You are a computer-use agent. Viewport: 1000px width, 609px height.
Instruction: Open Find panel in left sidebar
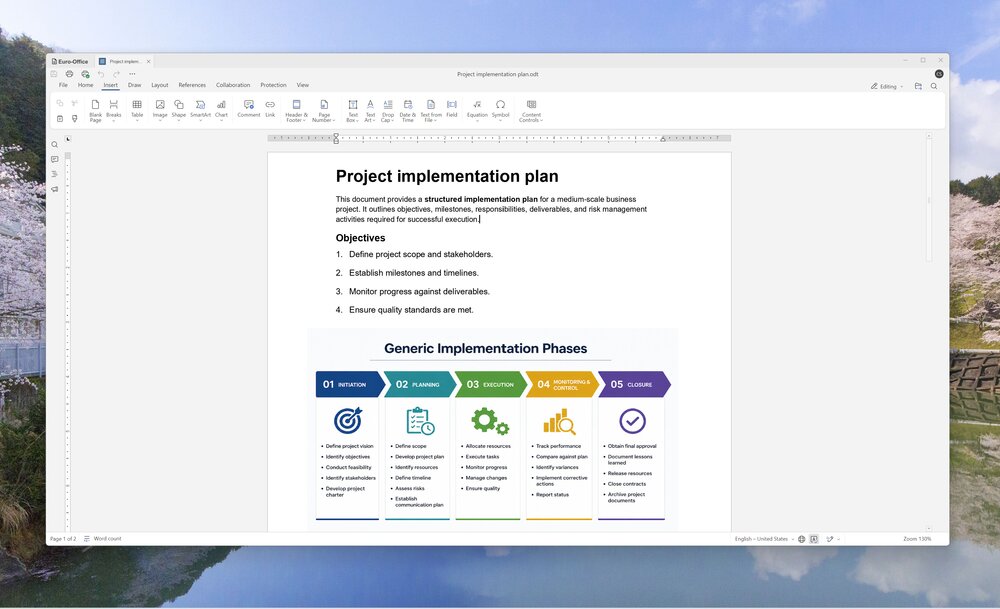[x=55, y=145]
